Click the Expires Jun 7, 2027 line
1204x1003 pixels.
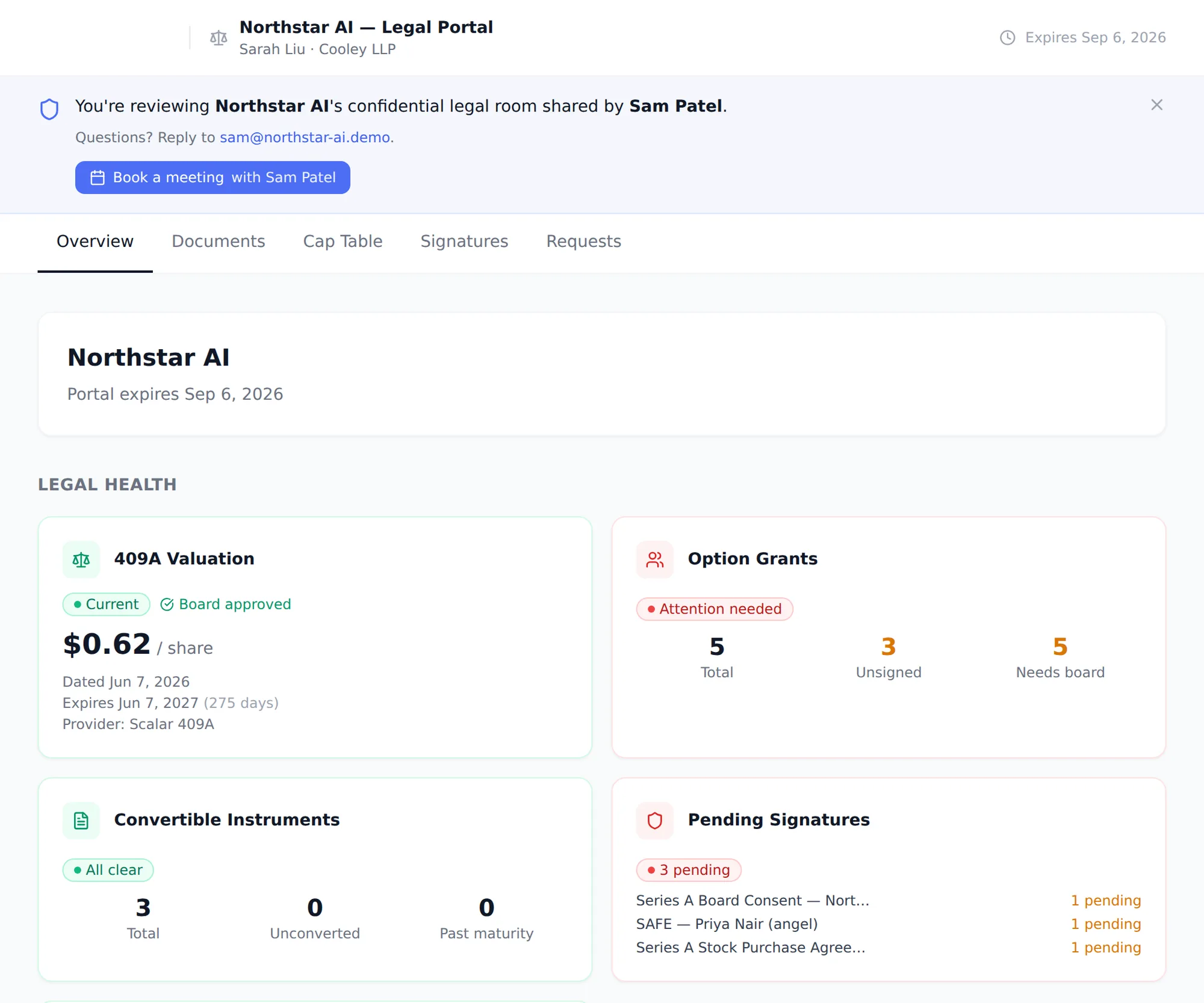[170, 703]
